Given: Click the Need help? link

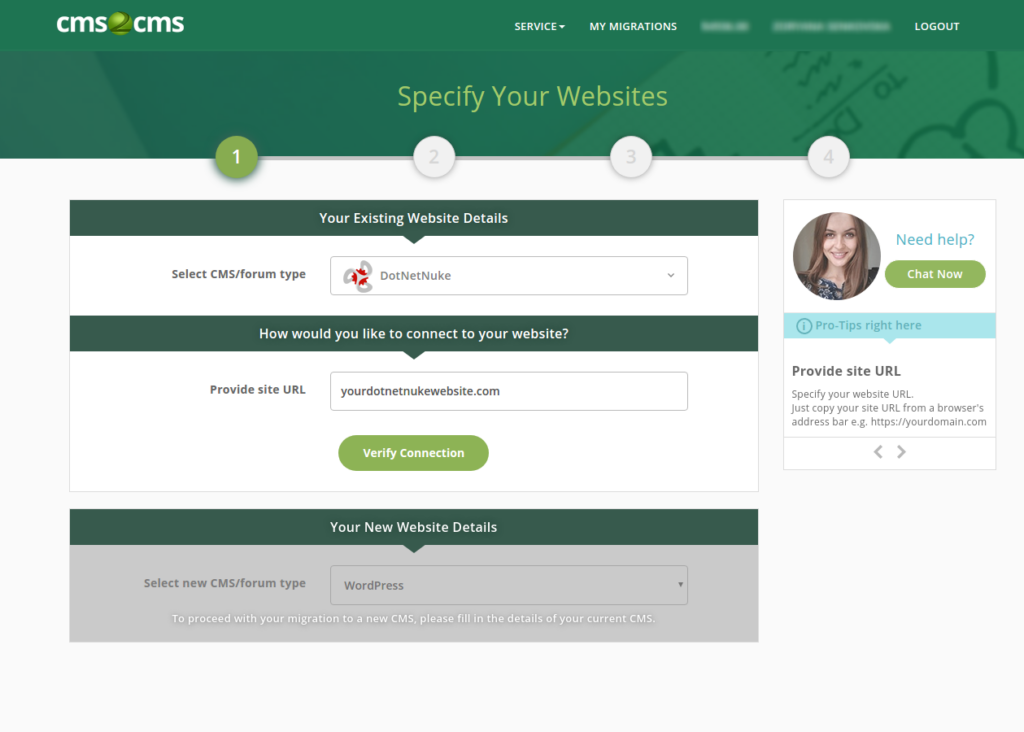Looking at the screenshot, I should pos(934,240).
